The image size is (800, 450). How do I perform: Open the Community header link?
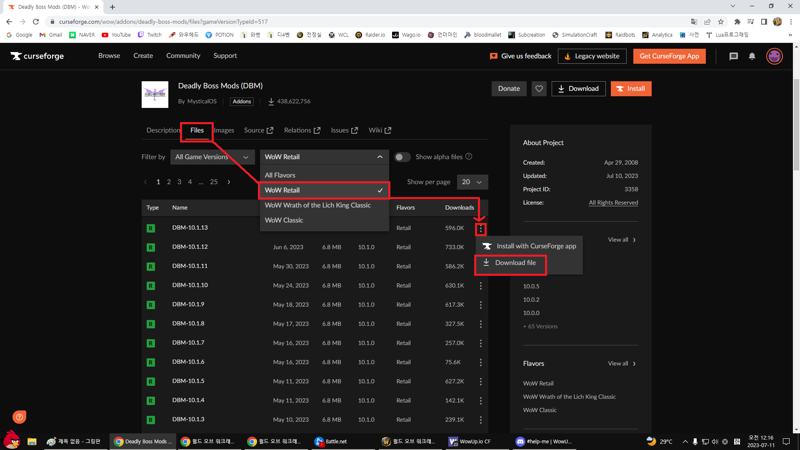pyautogui.click(x=183, y=56)
